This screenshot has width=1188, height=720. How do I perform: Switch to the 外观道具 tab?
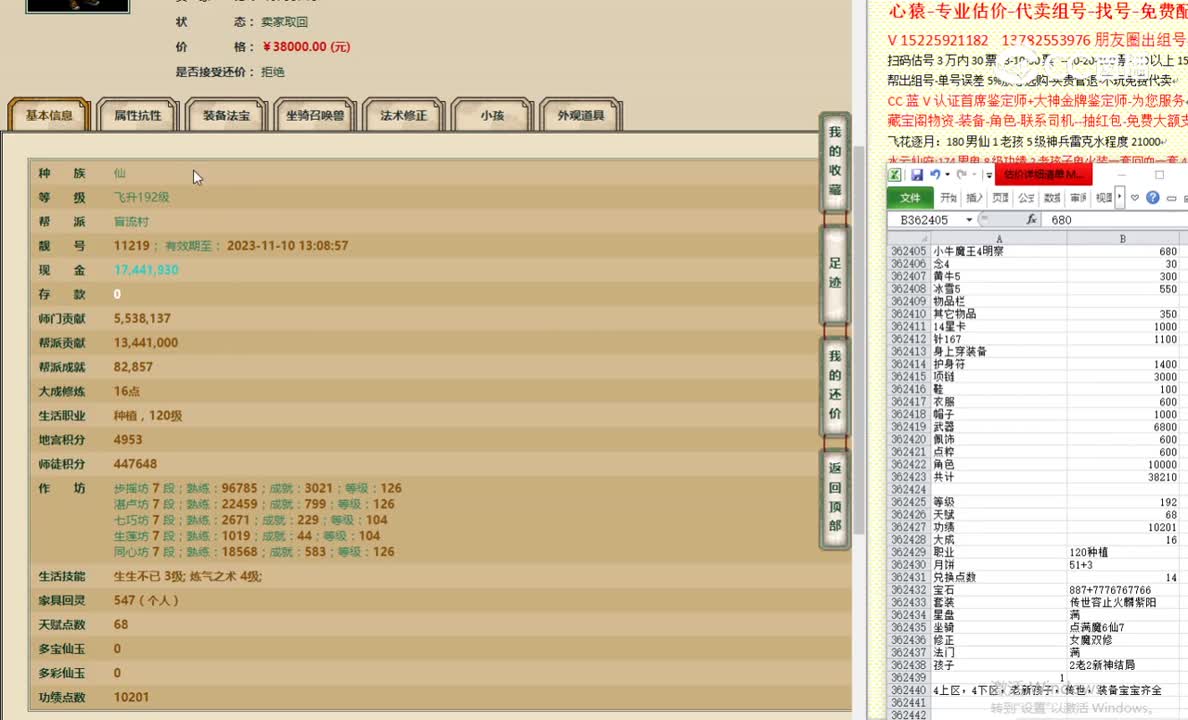tap(583, 114)
